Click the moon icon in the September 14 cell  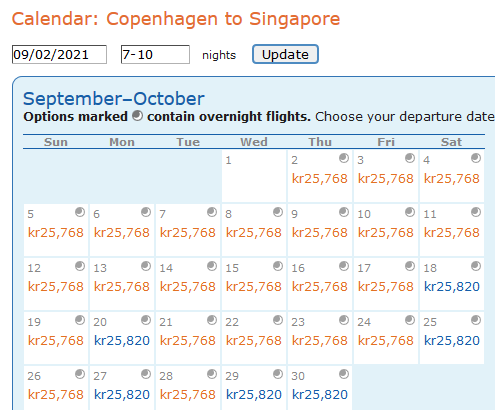(212, 266)
